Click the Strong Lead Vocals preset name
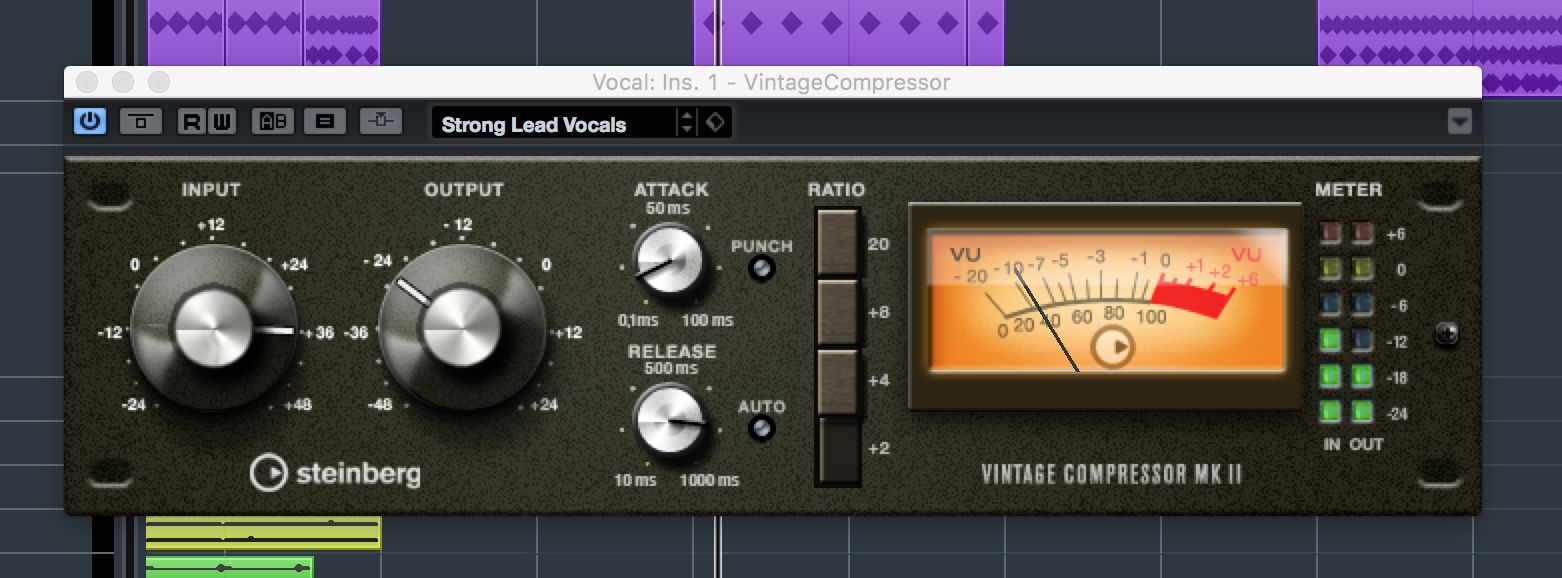The height and width of the screenshot is (578, 1562). tap(550, 124)
